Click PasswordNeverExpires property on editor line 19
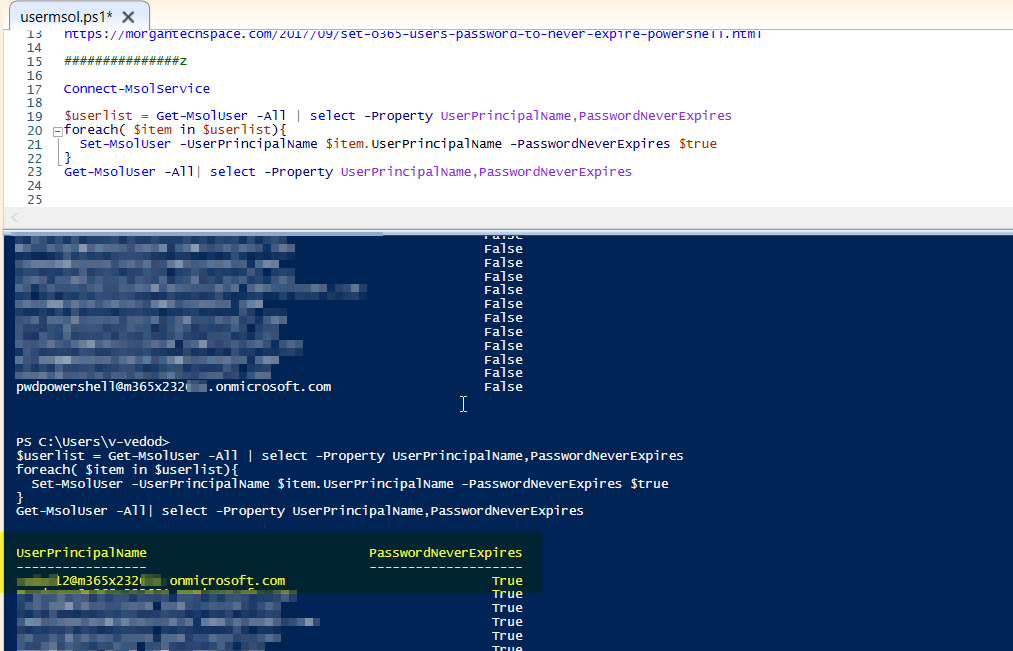This screenshot has height=651, width=1013. (655, 116)
